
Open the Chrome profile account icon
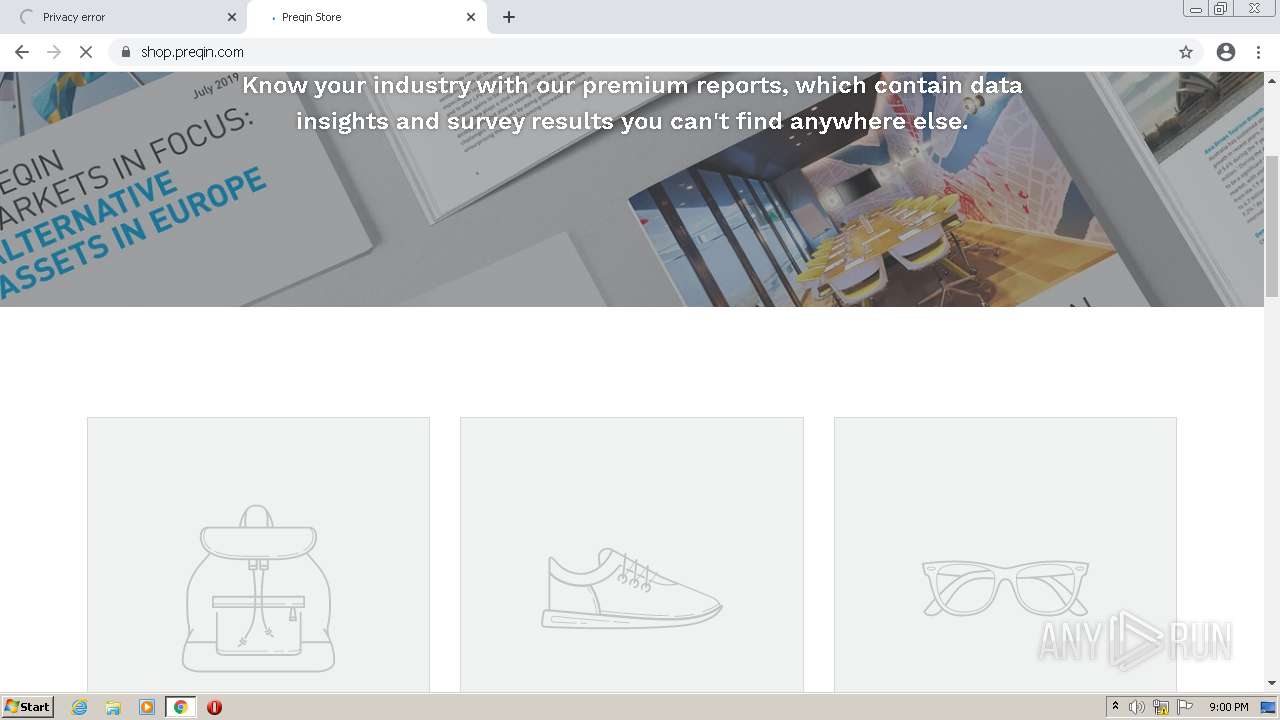pyautogui.click(x=1226, y=52)
